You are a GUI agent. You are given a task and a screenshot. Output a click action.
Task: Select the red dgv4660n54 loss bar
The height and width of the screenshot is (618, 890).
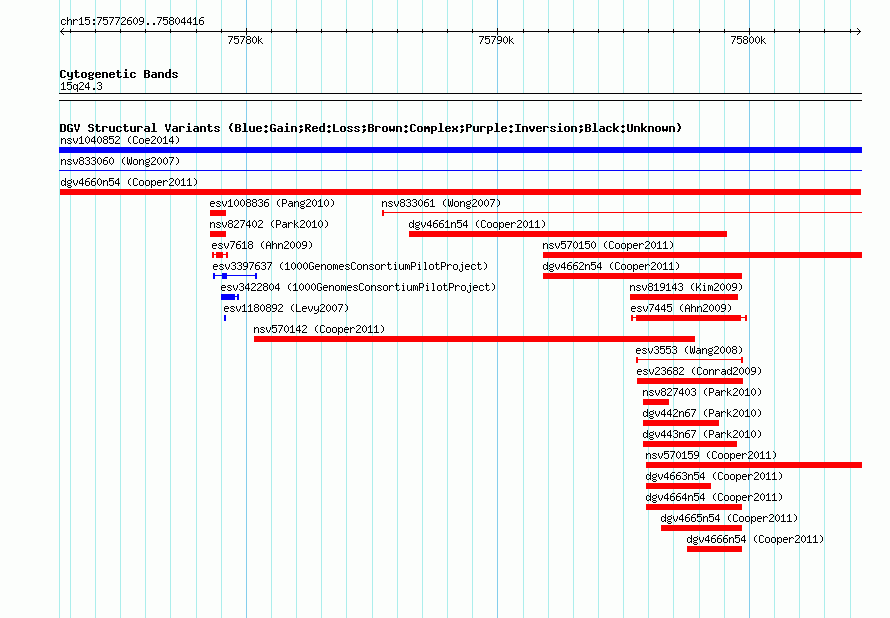click(460, 192)
